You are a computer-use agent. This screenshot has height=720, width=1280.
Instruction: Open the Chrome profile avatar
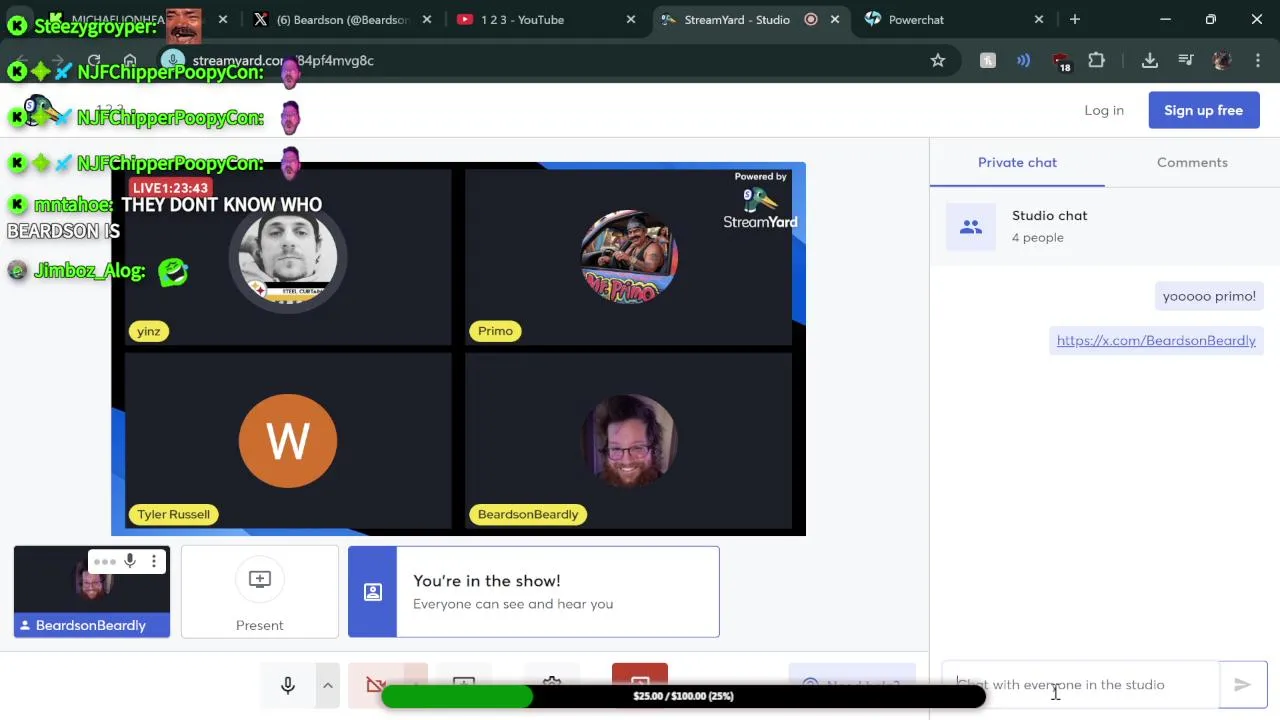[1222, 60]
